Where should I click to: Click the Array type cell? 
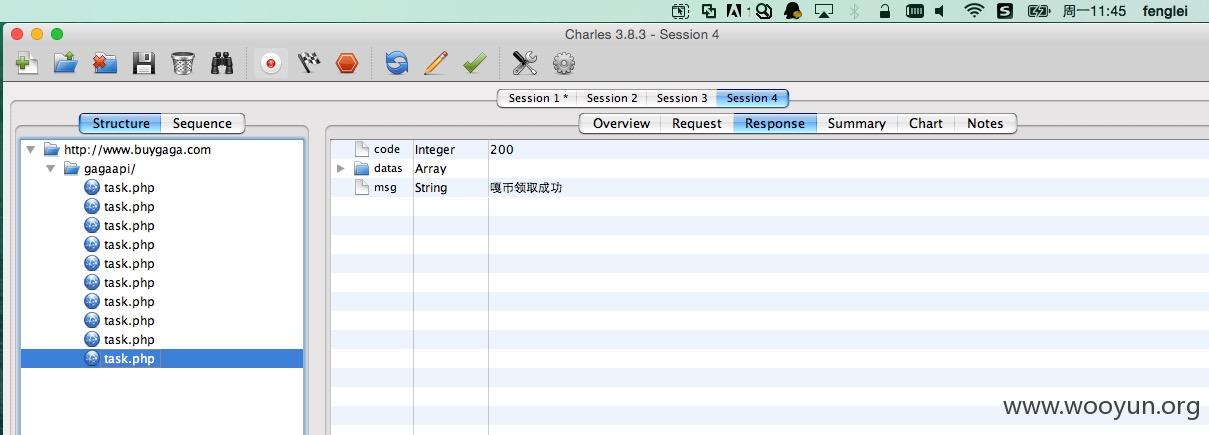[431, 169]
